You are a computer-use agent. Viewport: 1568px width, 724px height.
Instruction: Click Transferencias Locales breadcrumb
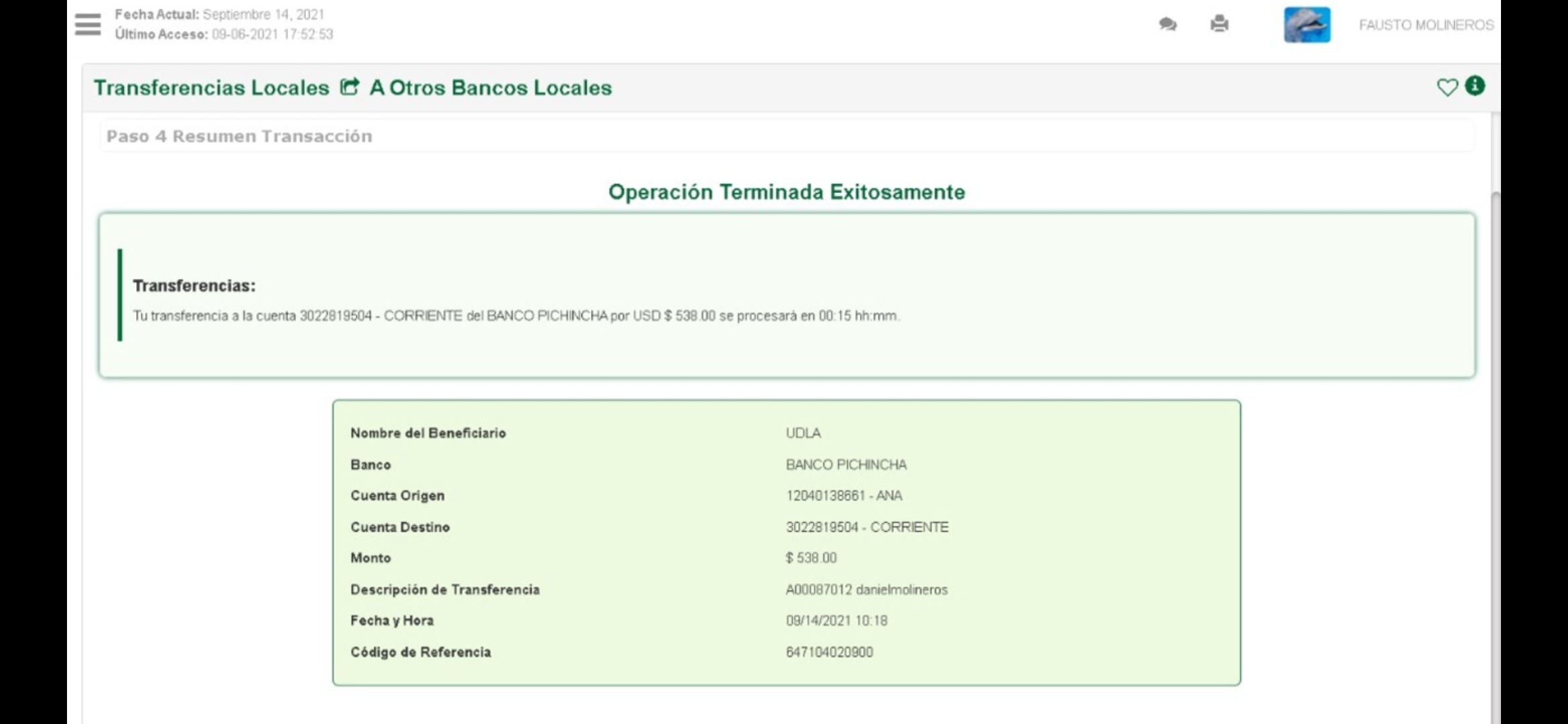pyautogui.click(x=212, y=88)
